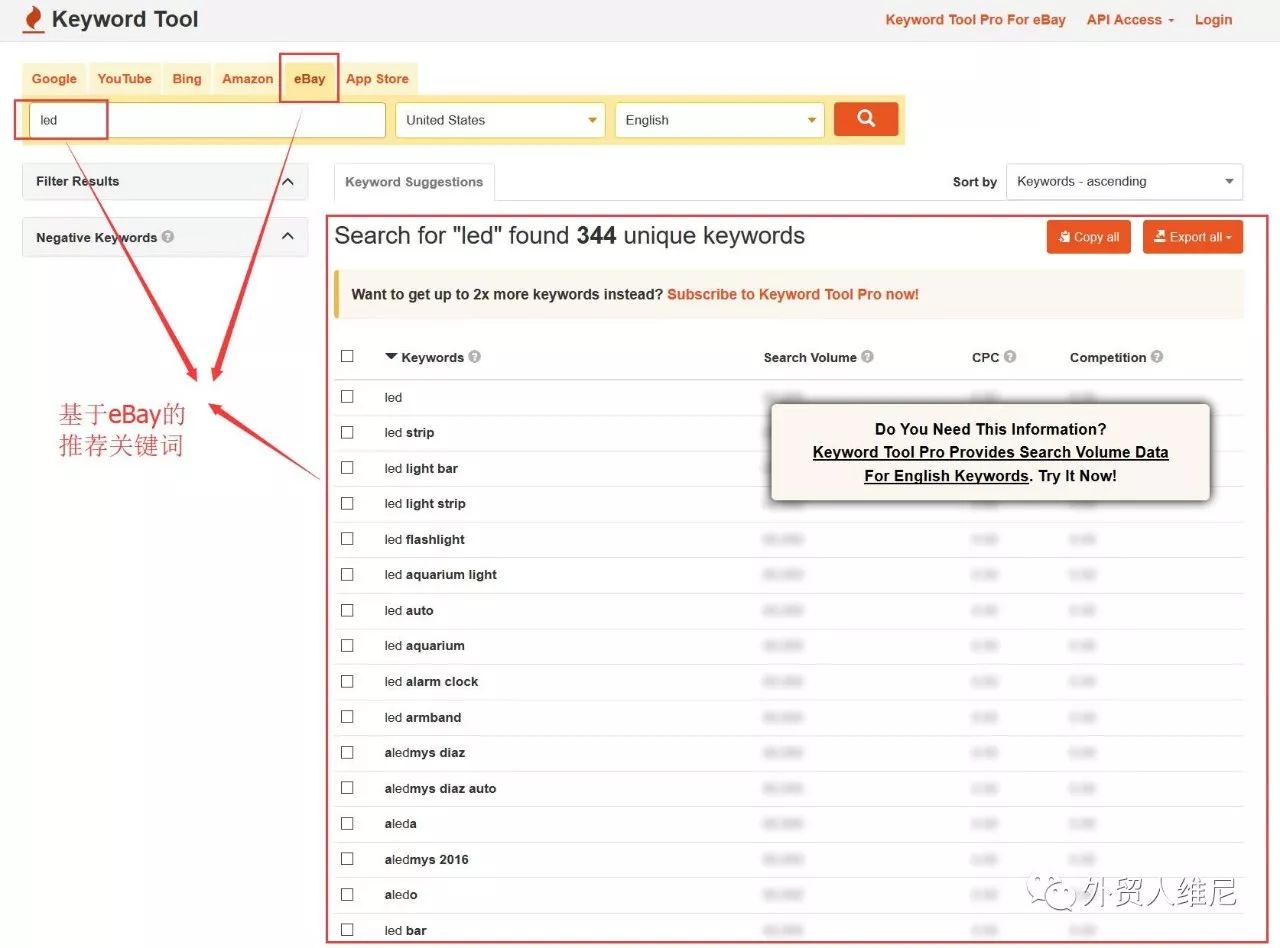Select the Keyword Suggestions tab
This screenshot has width=1280, height=948.
point(414,182)
